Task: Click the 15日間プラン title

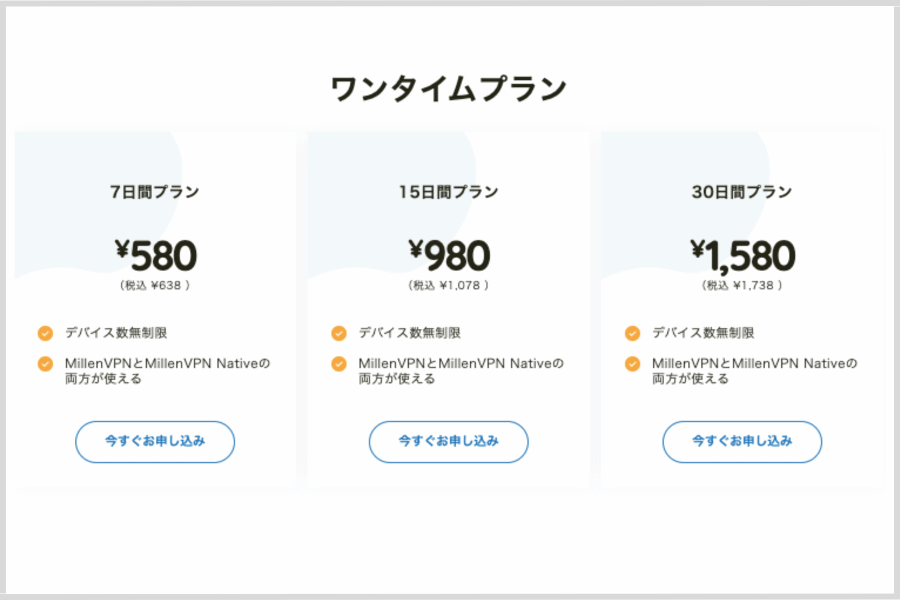Action: [448, 192]
